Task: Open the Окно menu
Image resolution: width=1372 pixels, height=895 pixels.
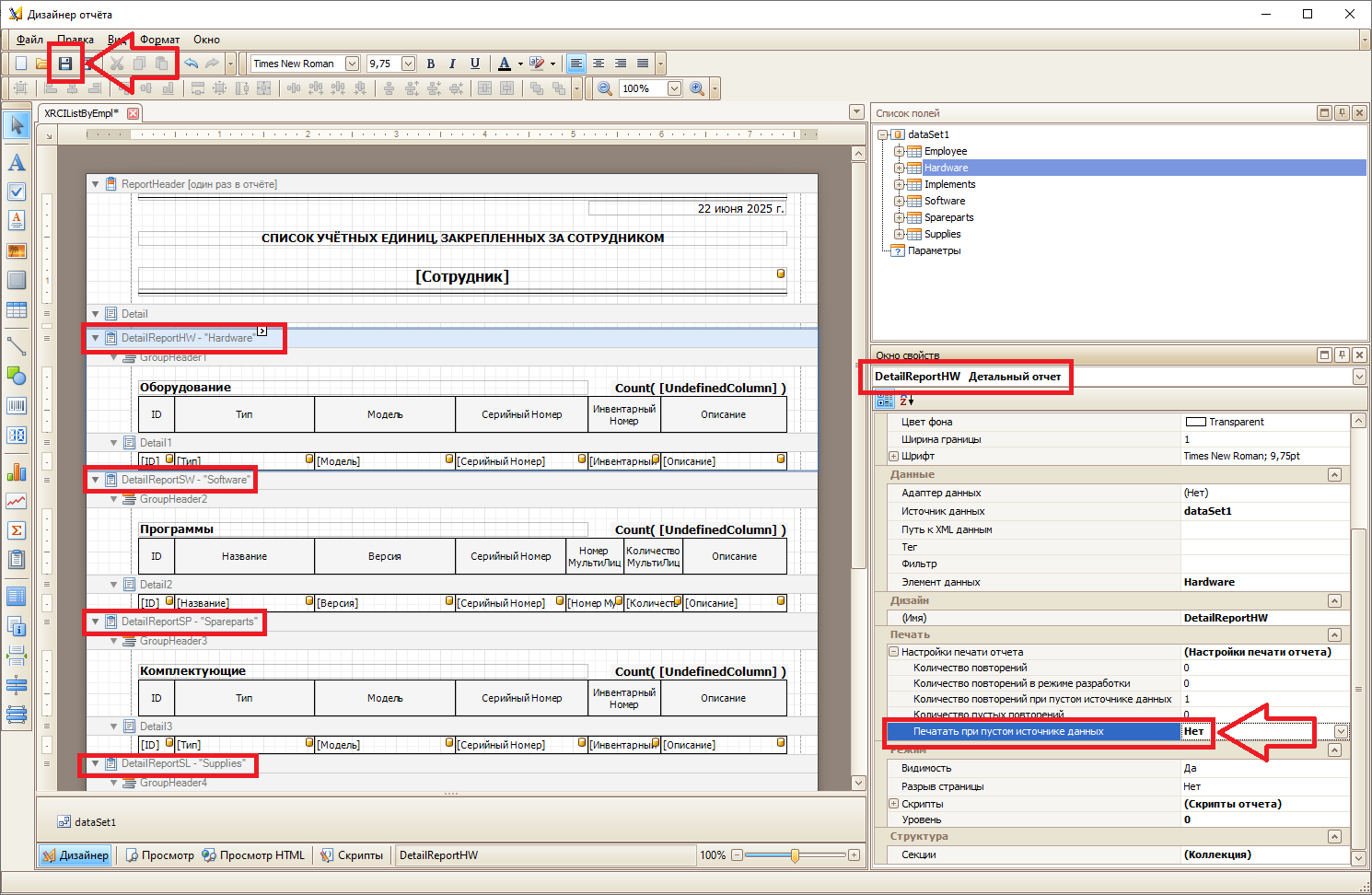Action: (x=206, y=40)
